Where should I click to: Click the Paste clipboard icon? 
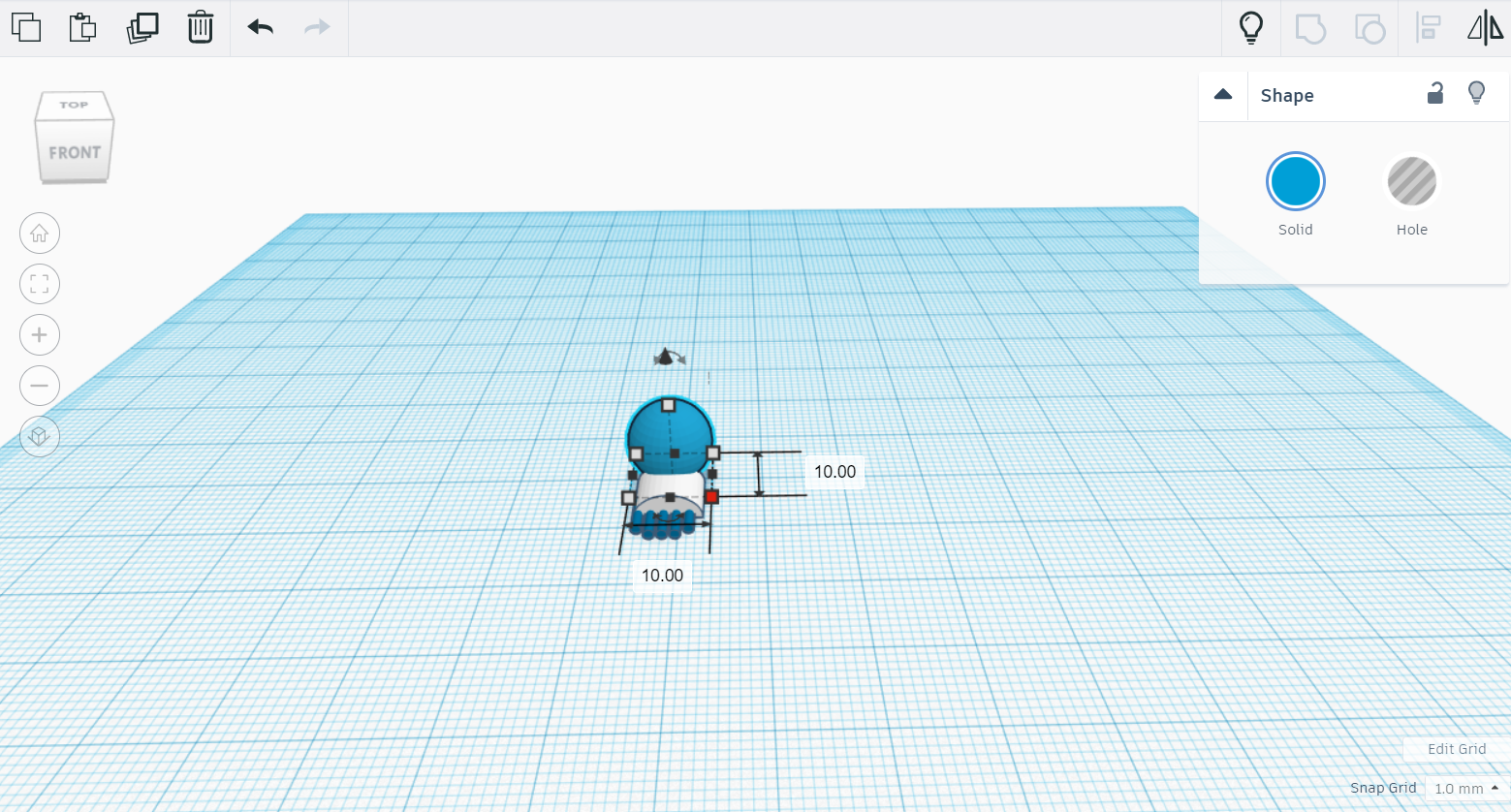click(83, 27)
